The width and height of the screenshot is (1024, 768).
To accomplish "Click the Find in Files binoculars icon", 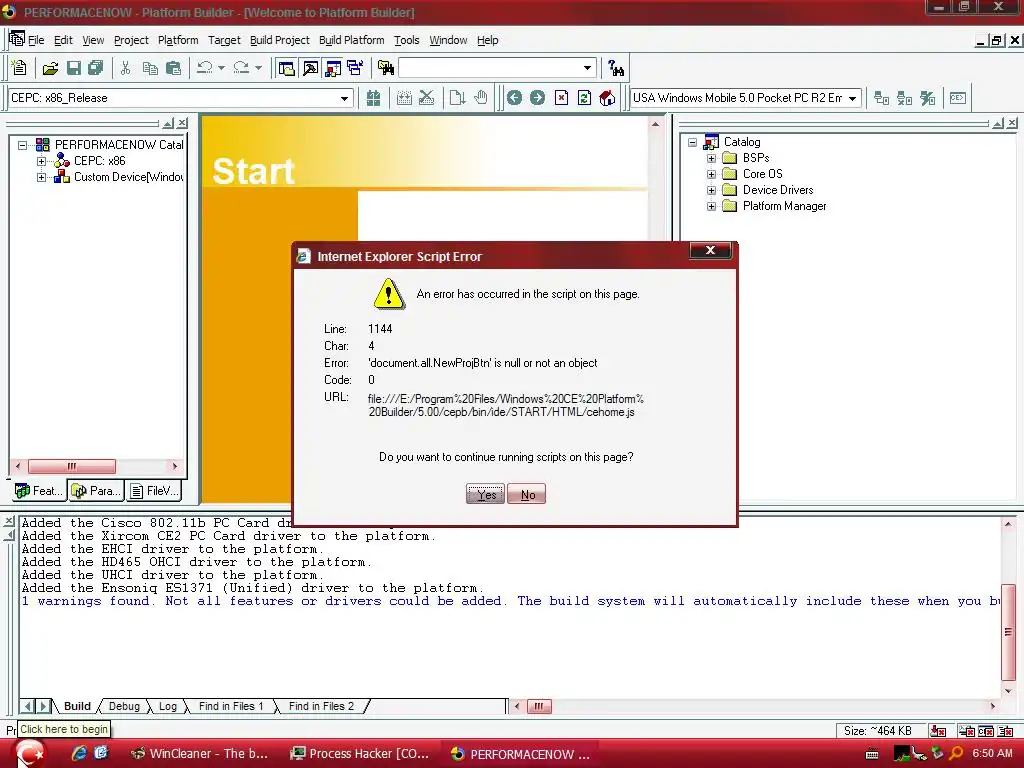I will tap(385, 68).
